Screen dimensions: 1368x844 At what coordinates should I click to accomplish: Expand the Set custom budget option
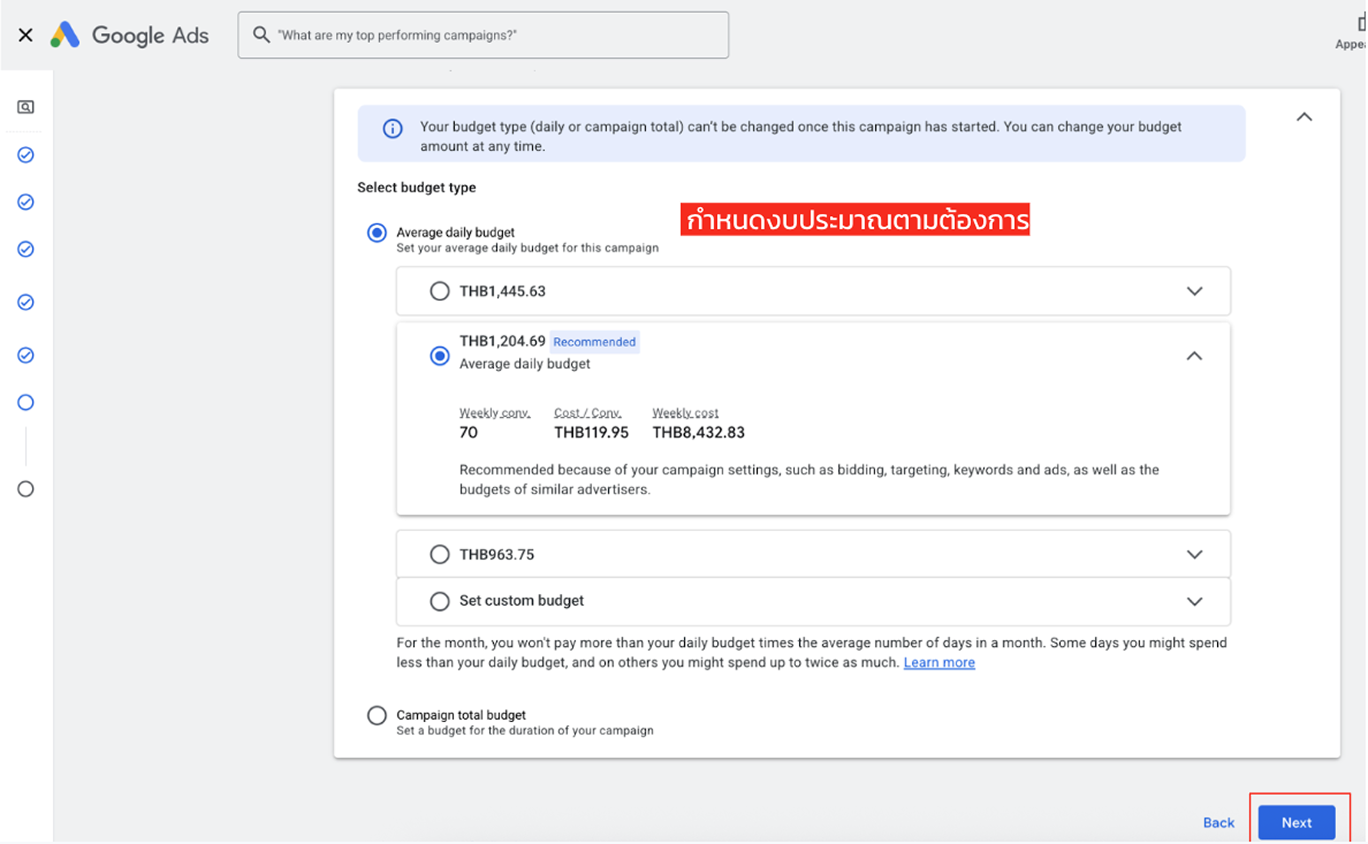(x=1194, y=601)
